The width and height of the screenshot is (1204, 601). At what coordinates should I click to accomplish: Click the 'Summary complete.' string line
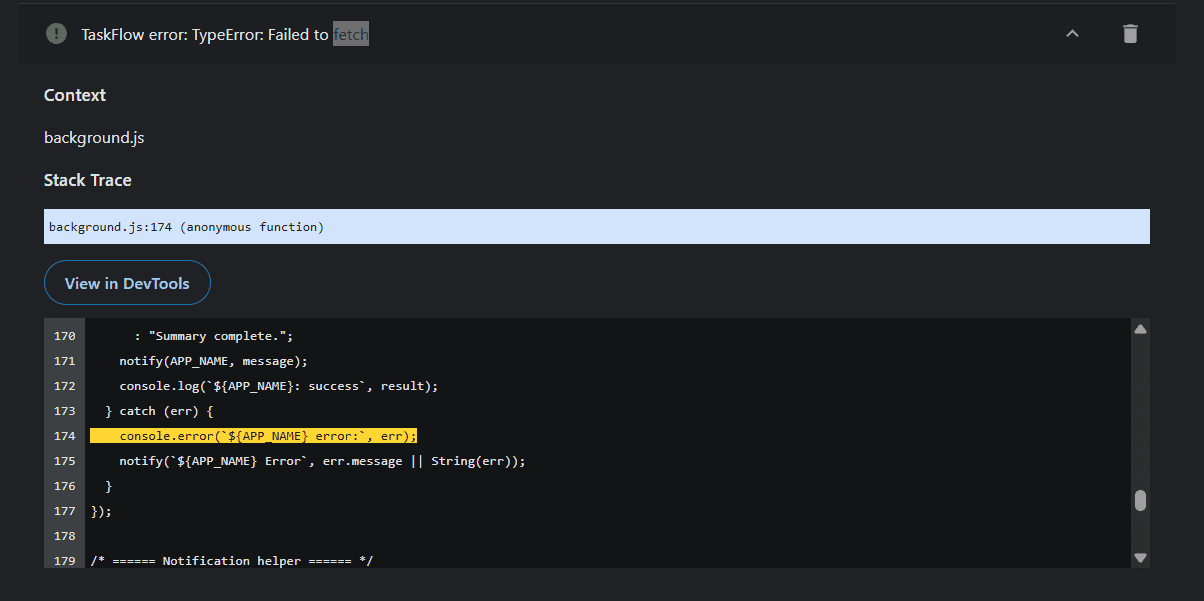click(x=213, y=336)
